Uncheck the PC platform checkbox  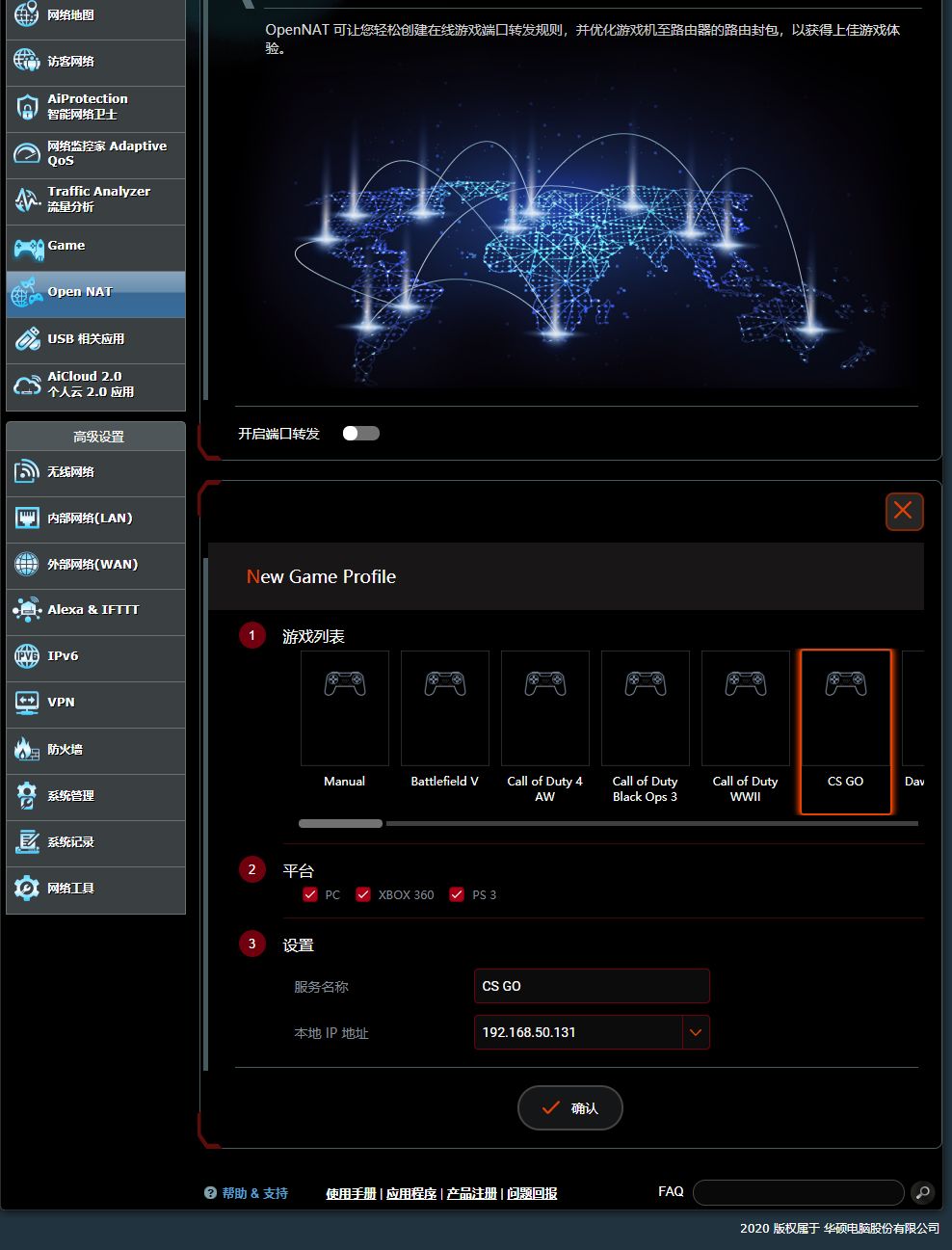coord(310,894)
